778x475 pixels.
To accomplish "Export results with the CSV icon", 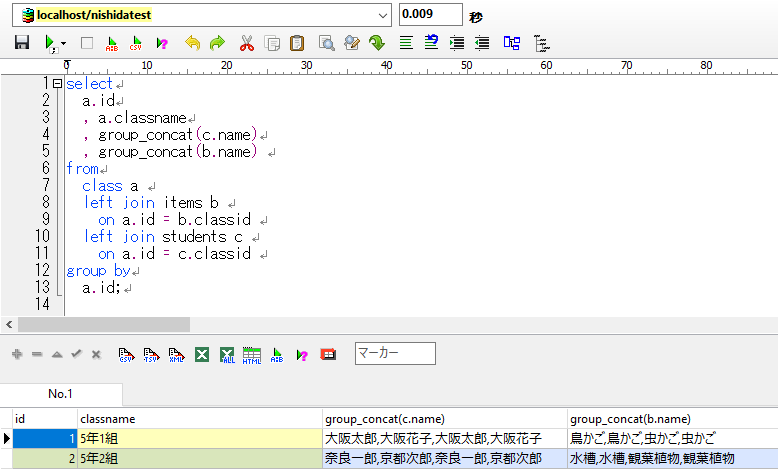I will 126,355.
